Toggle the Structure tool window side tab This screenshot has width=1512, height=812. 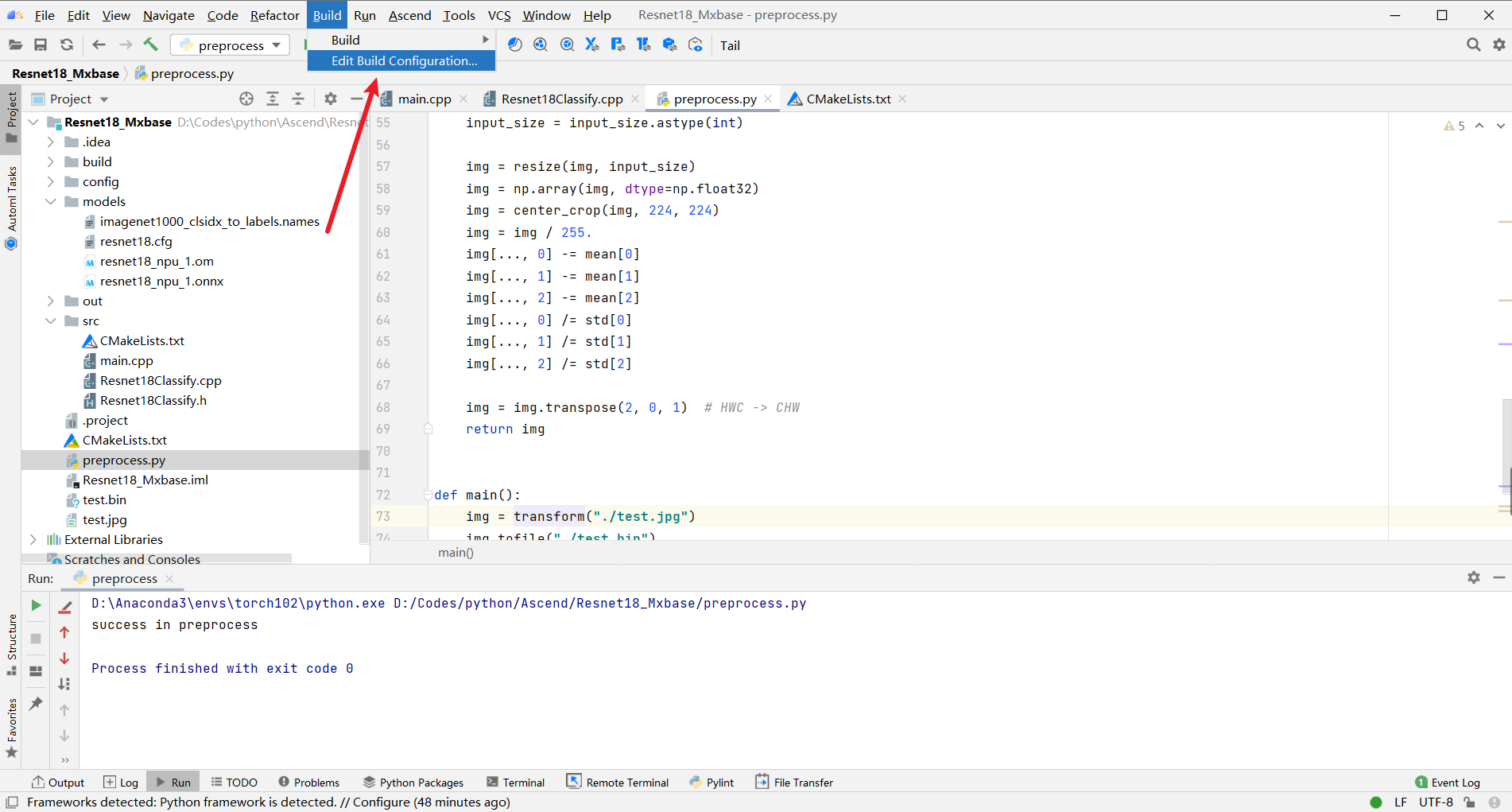coord(11,645)
